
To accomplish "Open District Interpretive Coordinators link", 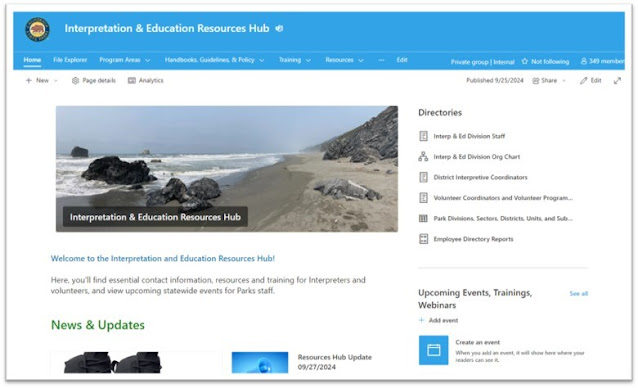I will click(480, 177).
